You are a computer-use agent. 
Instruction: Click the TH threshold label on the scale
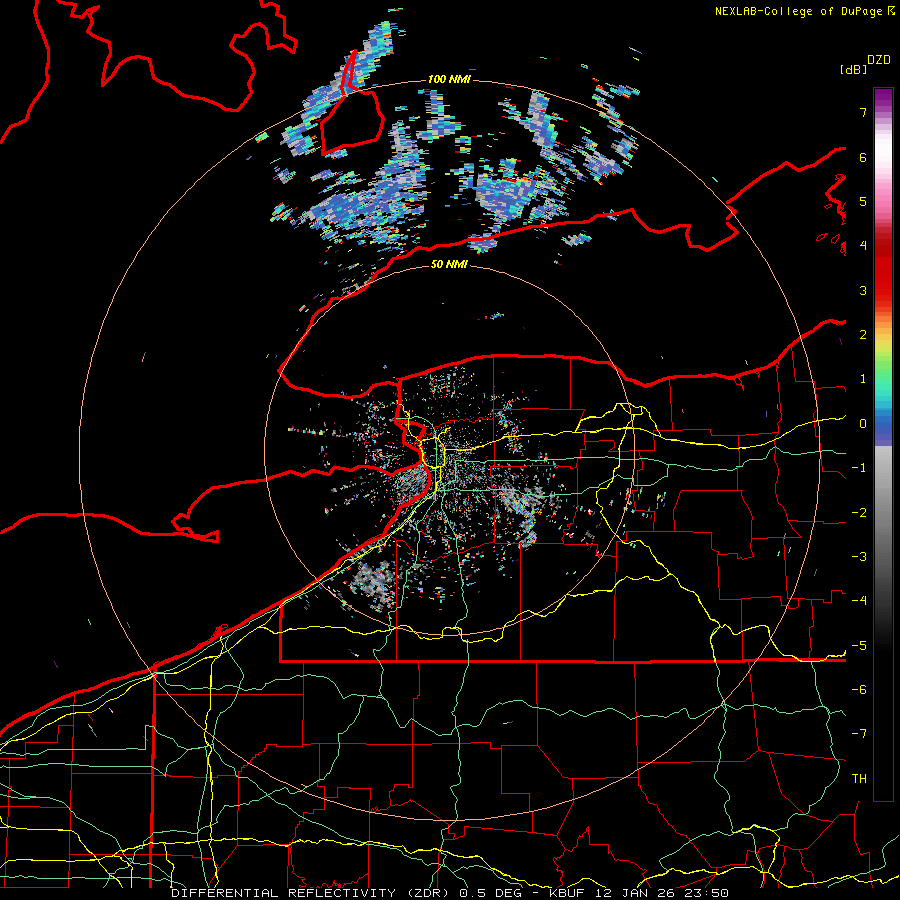[x=859, y=779]
